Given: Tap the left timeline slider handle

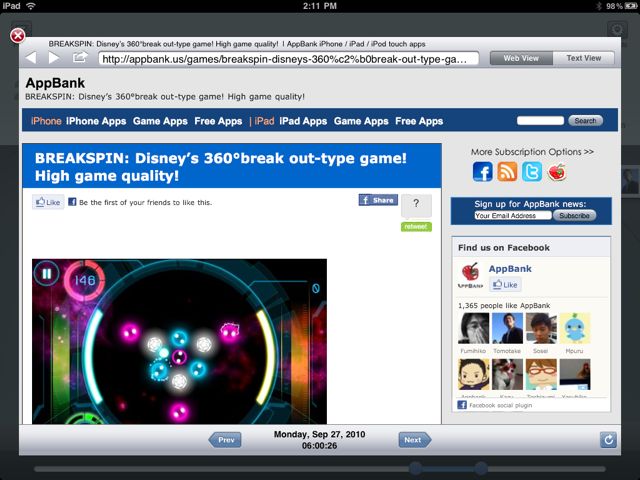Looking at the screenshot, I should pyautogui.click(x=416, y=468).
